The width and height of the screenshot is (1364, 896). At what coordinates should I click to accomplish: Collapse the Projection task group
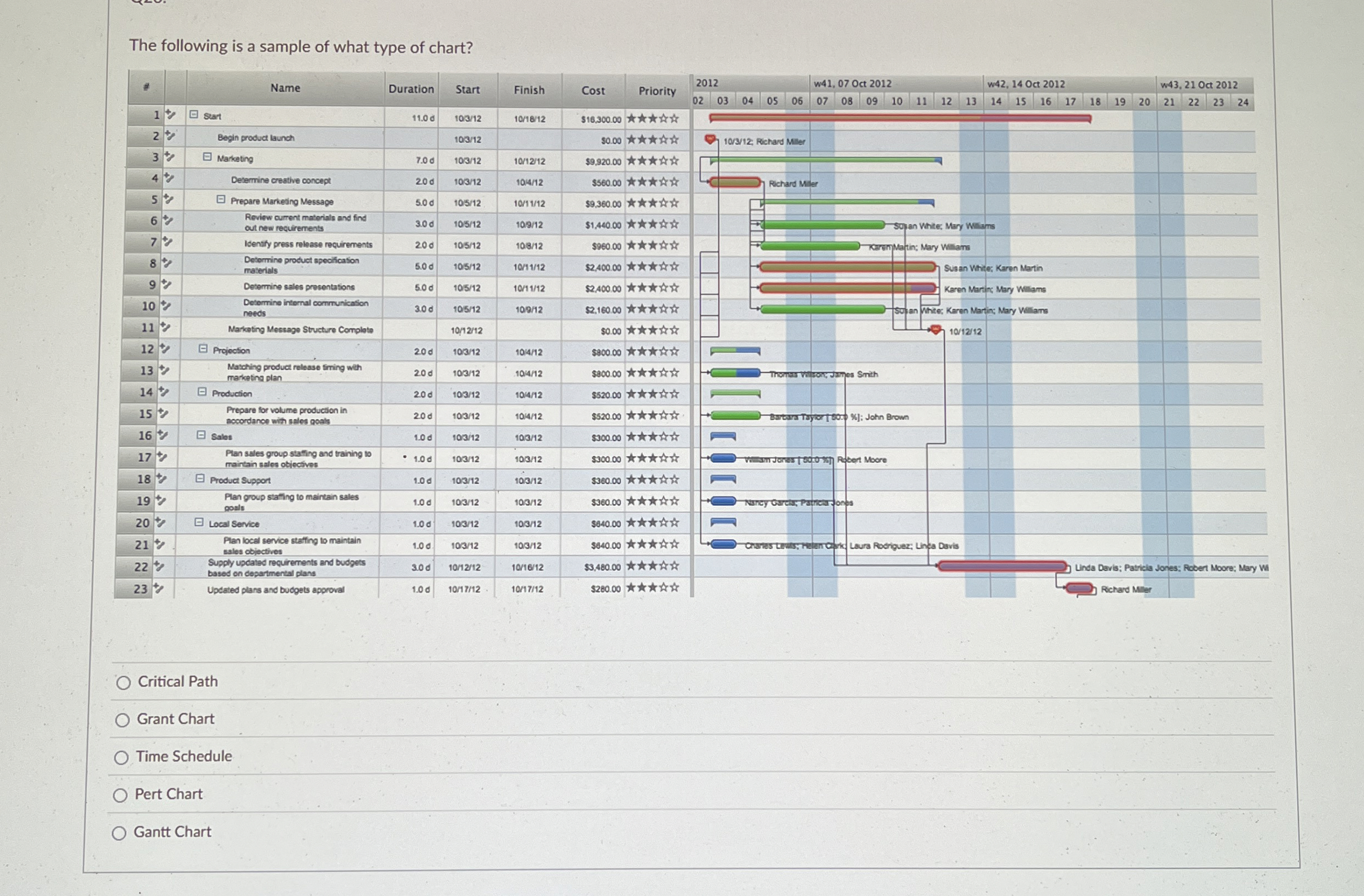pyautogui.click(x=203, y=348)
